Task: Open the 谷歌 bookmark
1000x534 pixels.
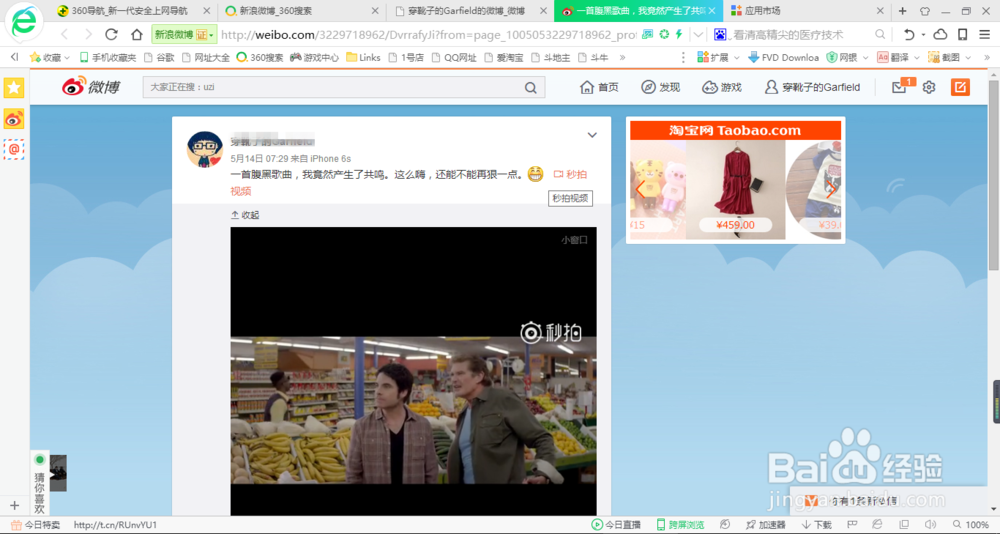Action: pyautogui.click(x=159, y=57)
